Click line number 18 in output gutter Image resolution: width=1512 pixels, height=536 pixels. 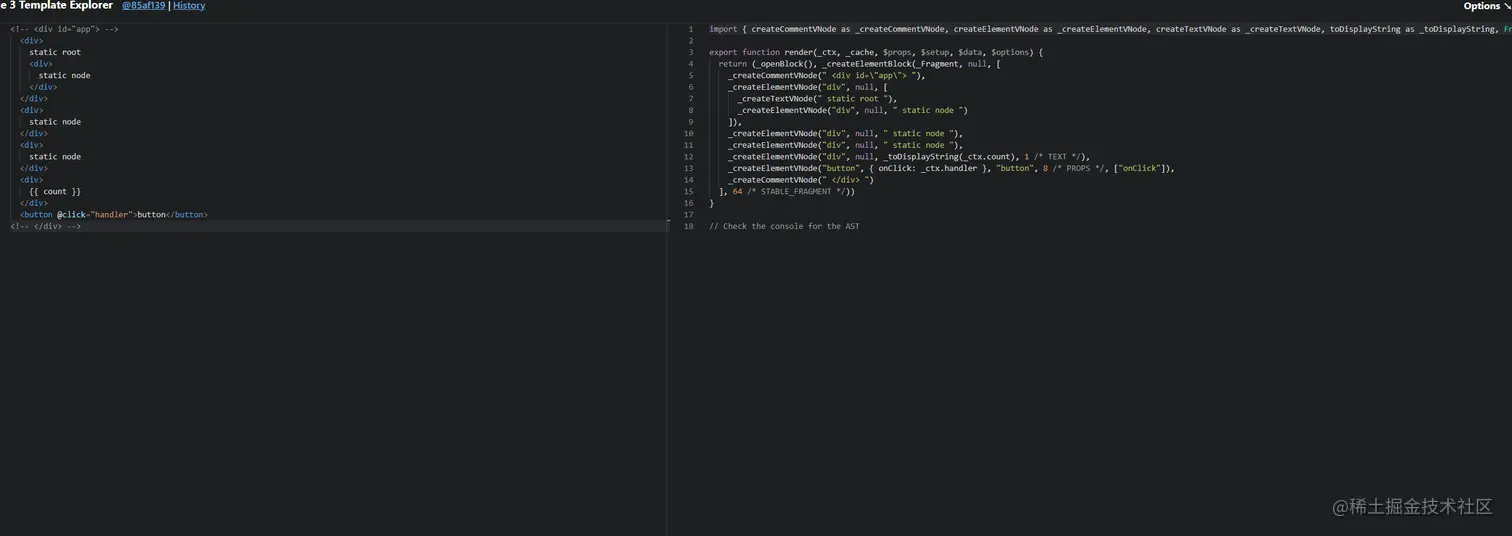(x=689, y=226)
